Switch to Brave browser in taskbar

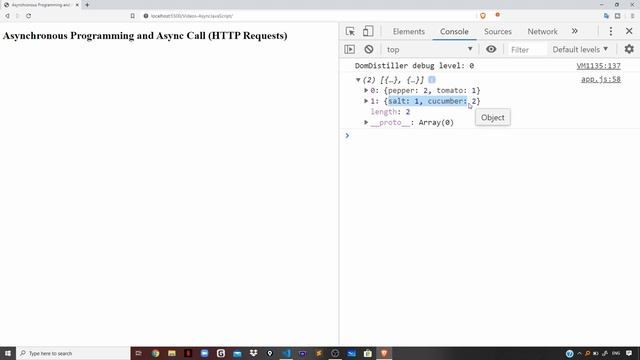pos(384,353)
